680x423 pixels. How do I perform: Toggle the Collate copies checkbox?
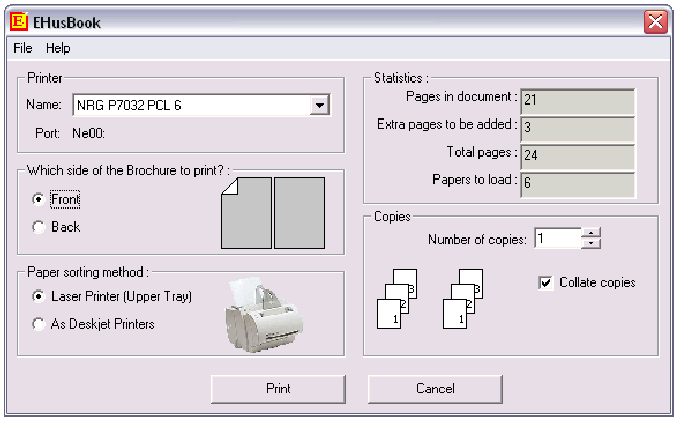pyautogui.click(x=546, y=283)
